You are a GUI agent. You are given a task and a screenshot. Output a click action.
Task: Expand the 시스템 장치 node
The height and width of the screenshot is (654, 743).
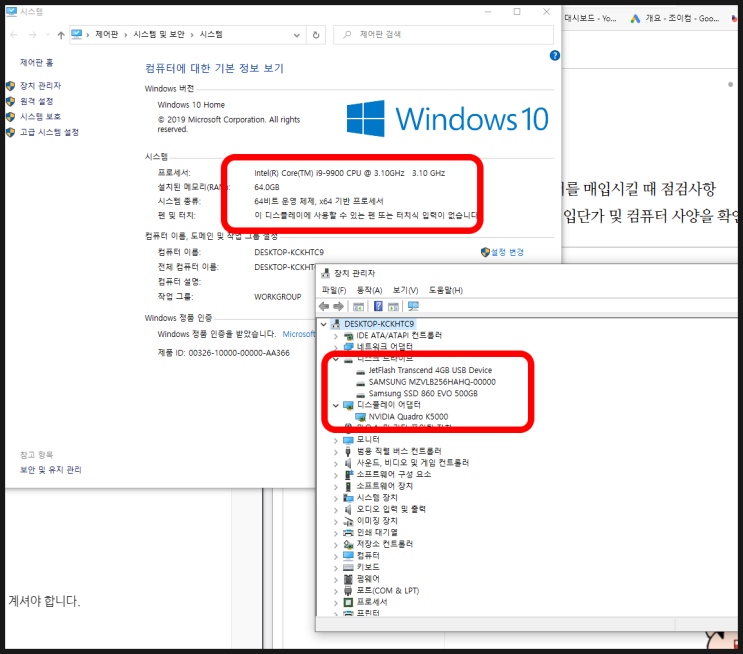(336, 498)
